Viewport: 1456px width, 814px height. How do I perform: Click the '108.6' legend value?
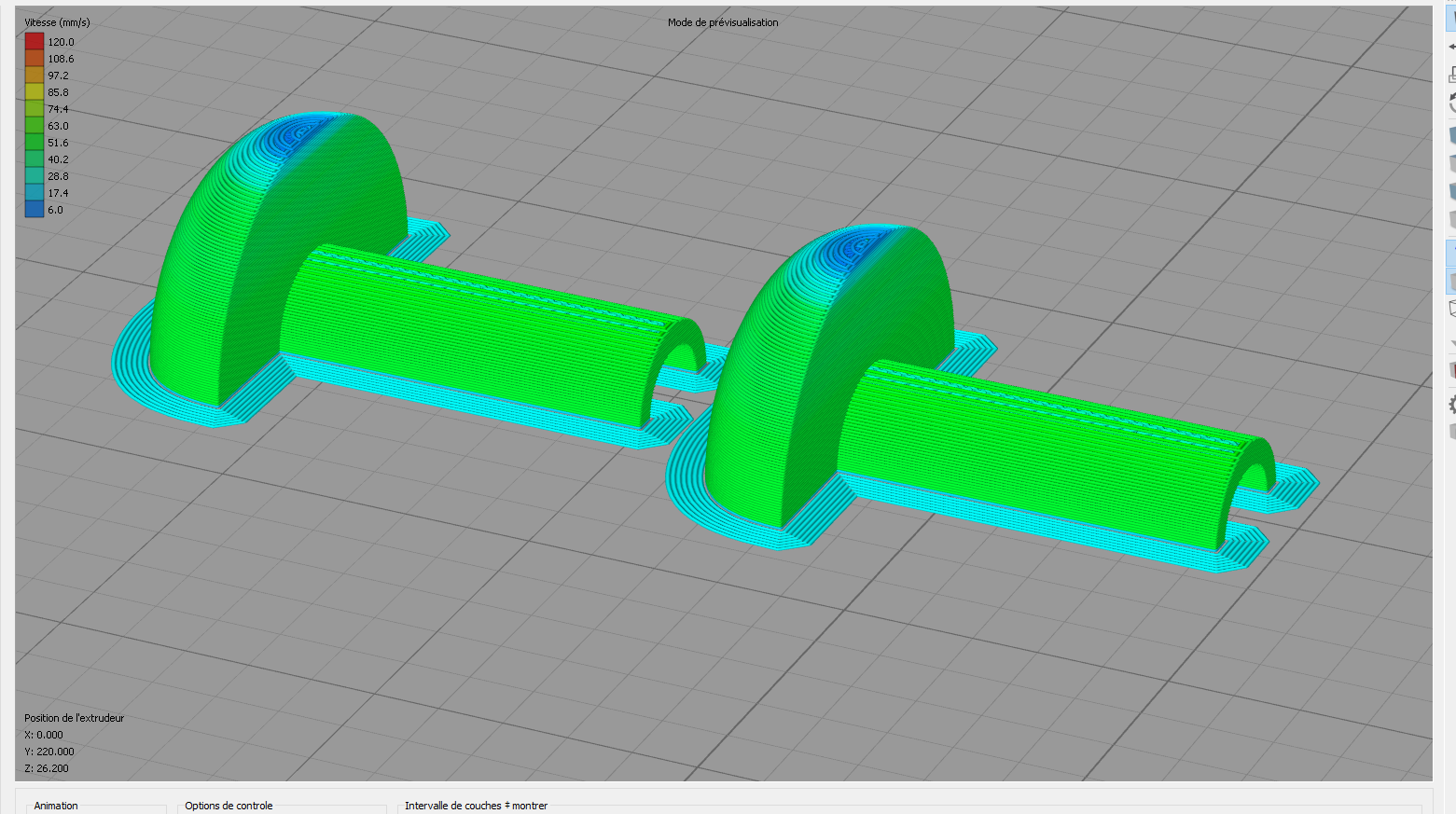[x=61, y=59]
